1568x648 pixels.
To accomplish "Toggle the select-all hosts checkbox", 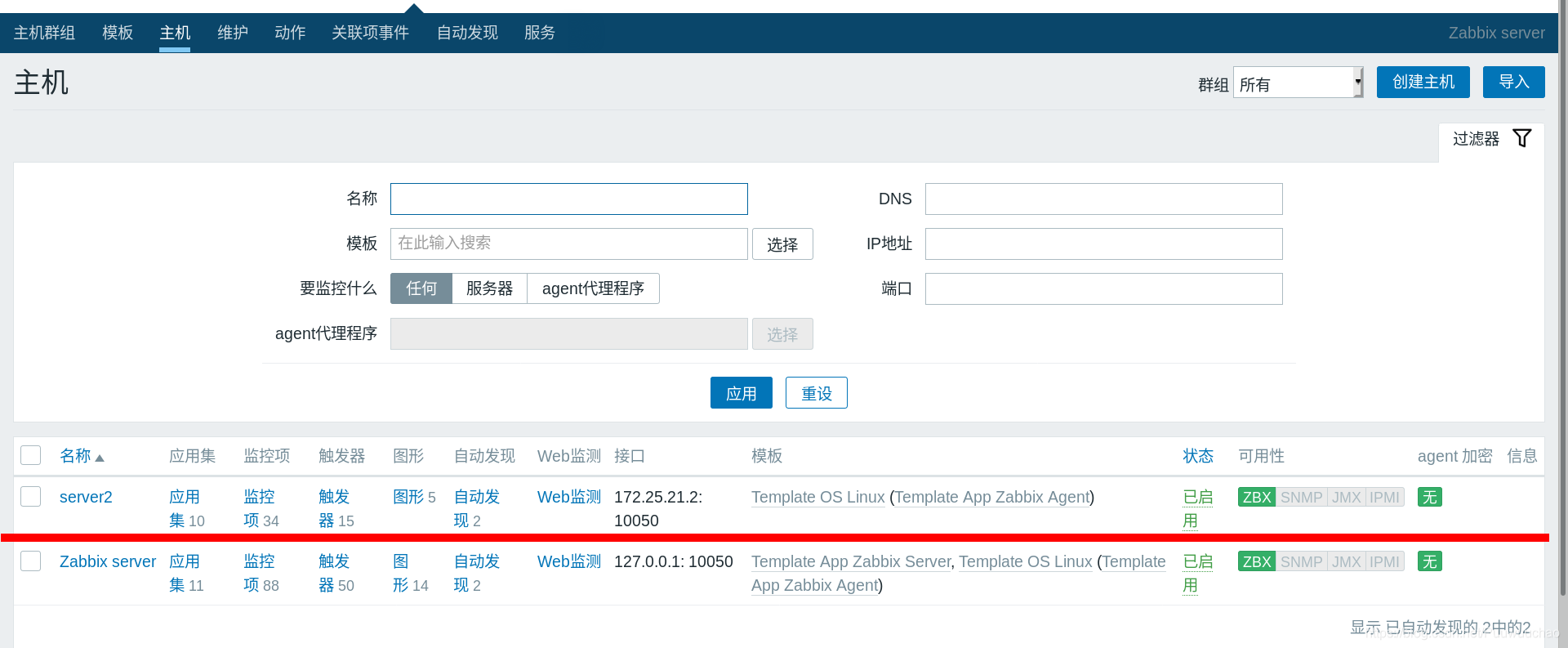I will tap(31, 455).
